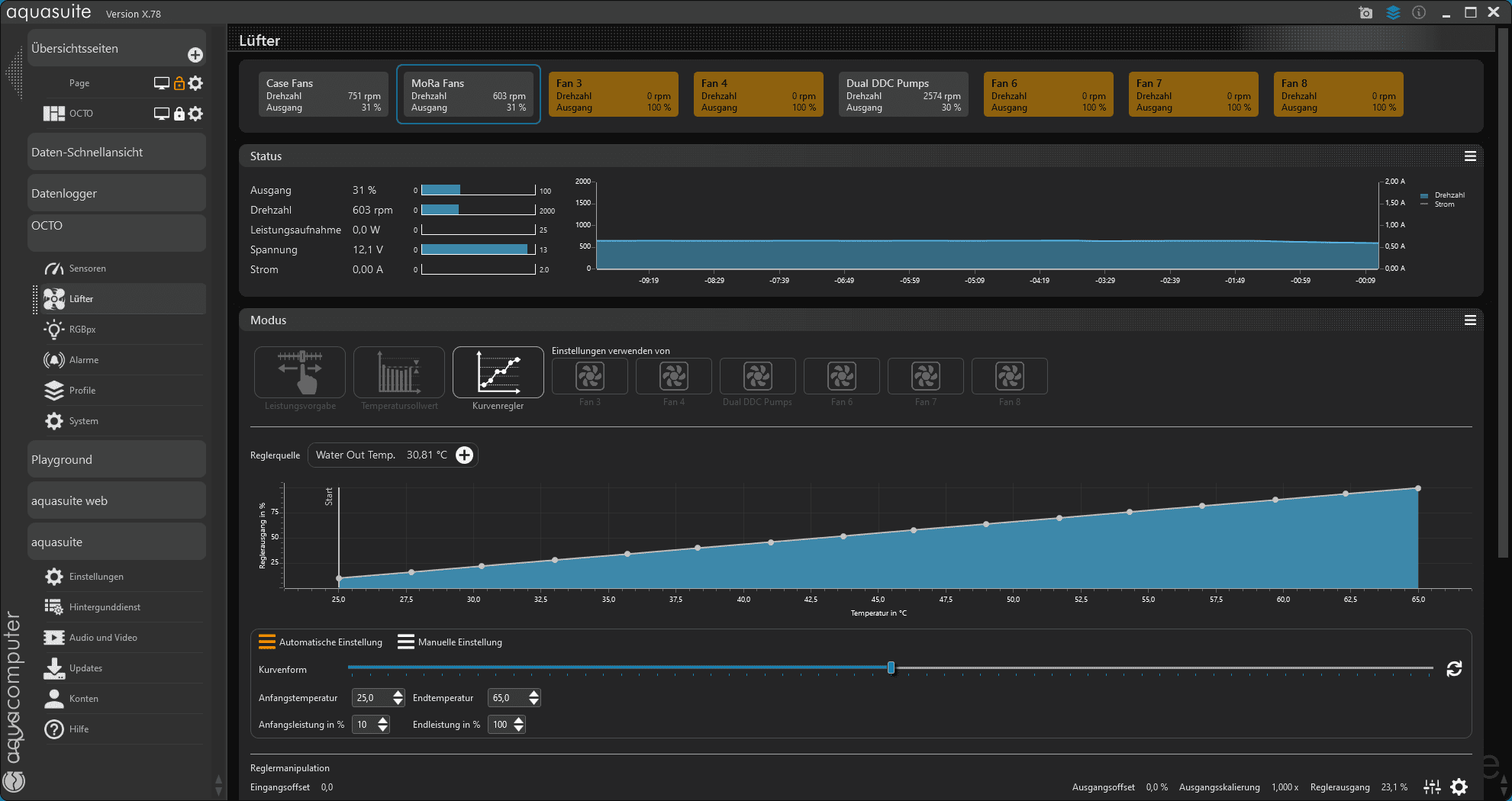
Task: Select the Fan 6 channel tile
Action: [1049, 95]
